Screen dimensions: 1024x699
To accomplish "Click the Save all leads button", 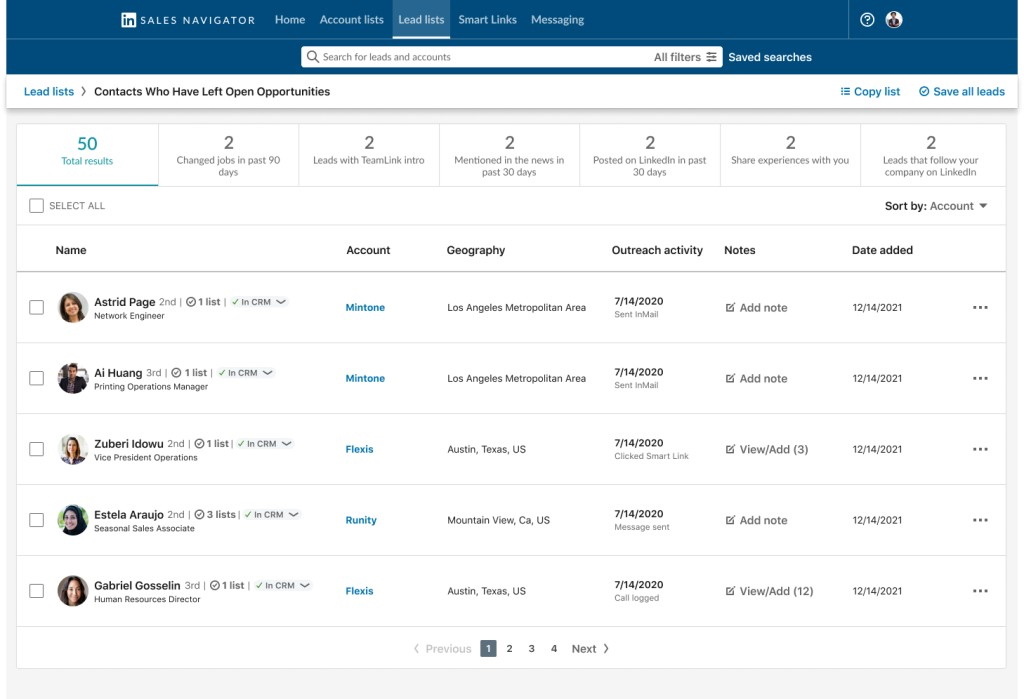I will click(x=960, y=91).
